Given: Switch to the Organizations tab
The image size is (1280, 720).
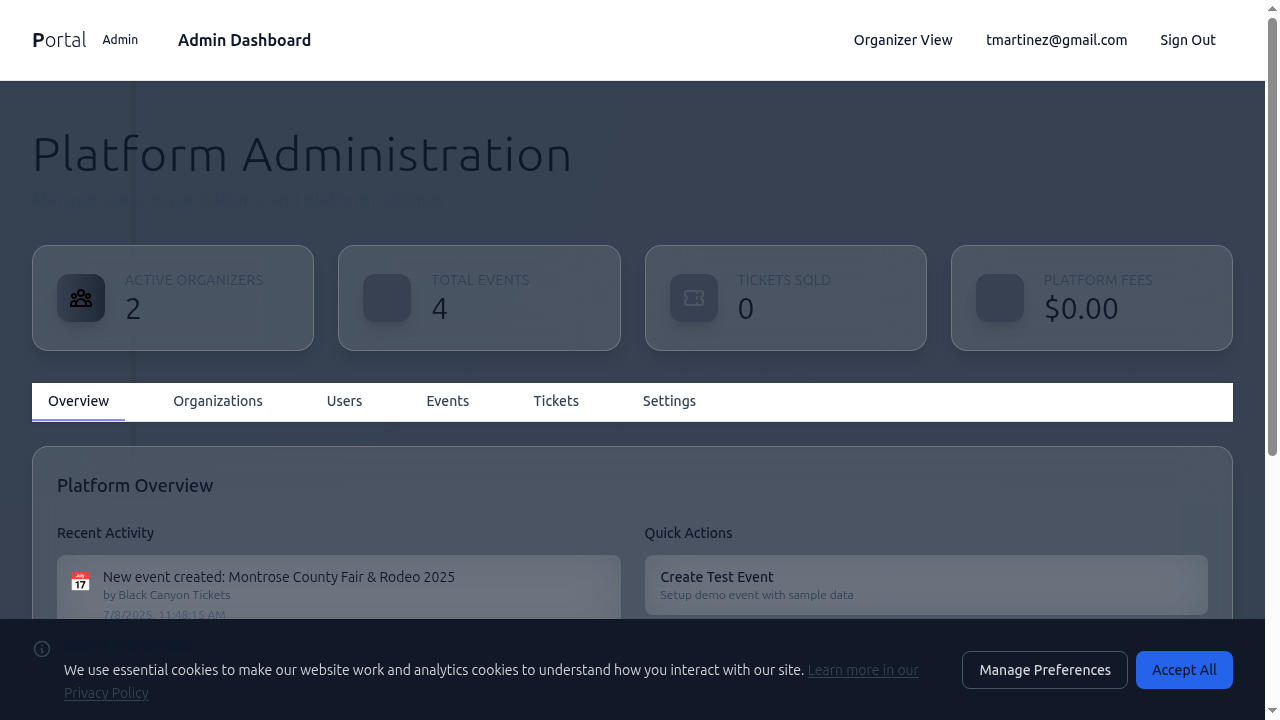Looking at the screenshot, I should point(218,401).
